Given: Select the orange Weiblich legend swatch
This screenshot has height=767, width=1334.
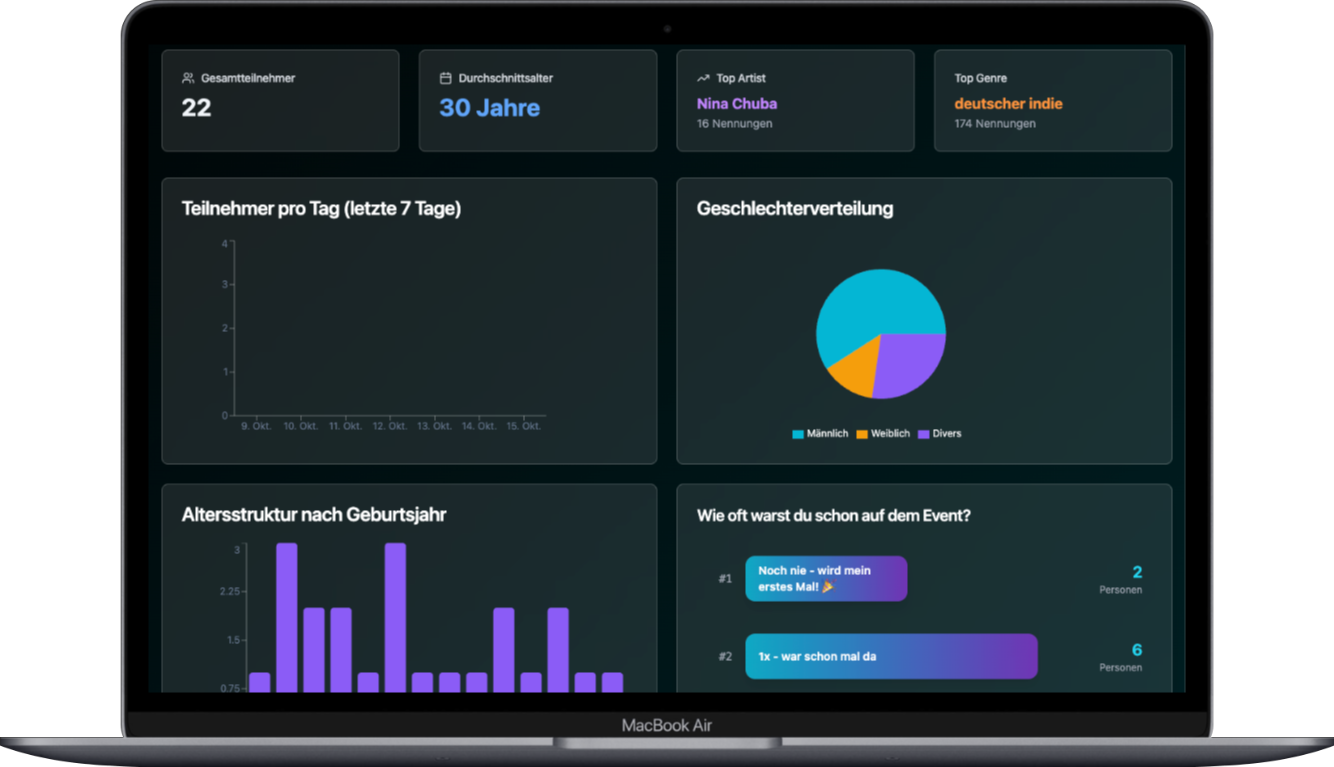Looking at the screenshot, I should tap(862, 434).
